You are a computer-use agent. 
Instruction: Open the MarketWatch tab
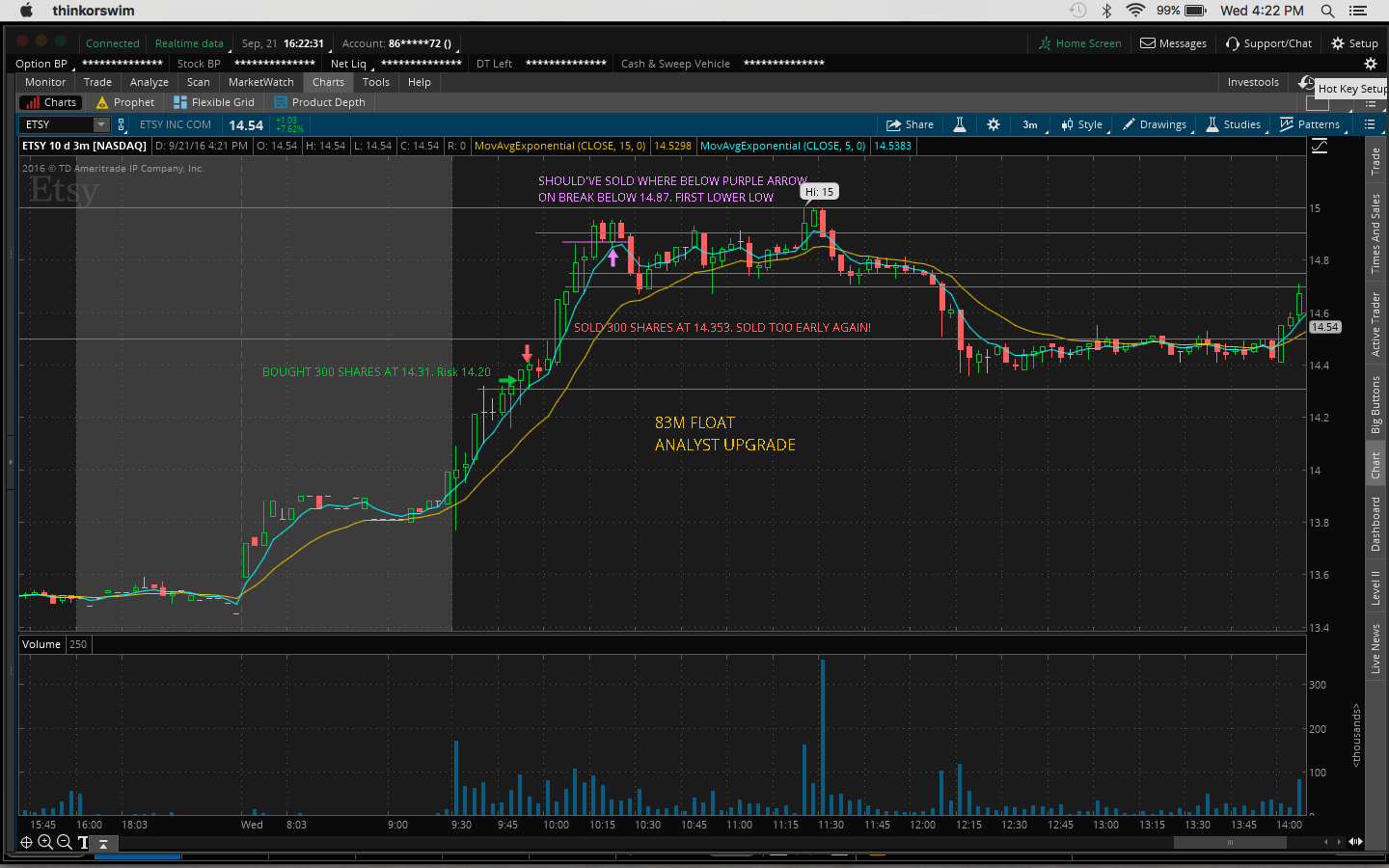pos(261,82)
